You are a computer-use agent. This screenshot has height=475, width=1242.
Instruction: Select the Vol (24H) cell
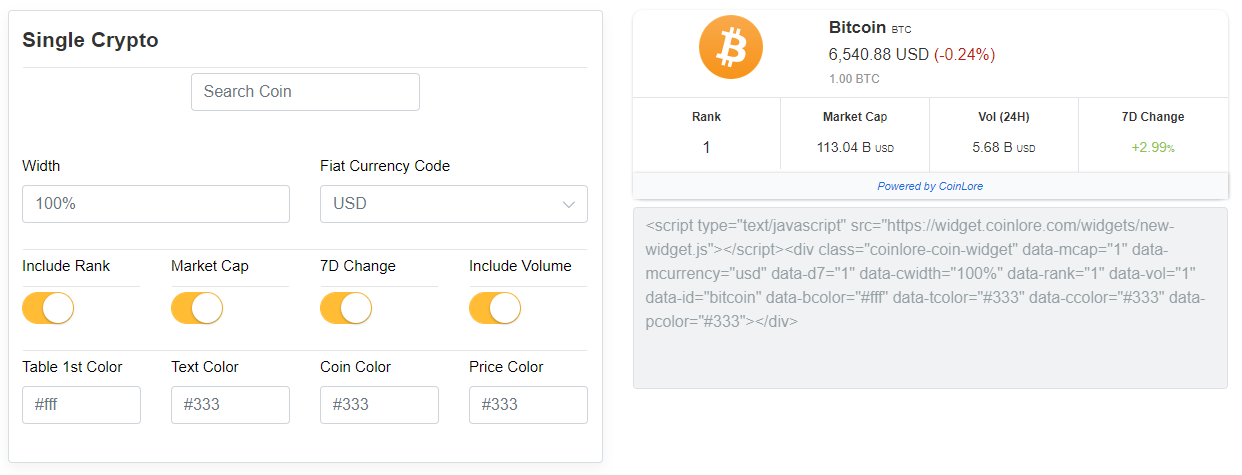point(1004,148)
